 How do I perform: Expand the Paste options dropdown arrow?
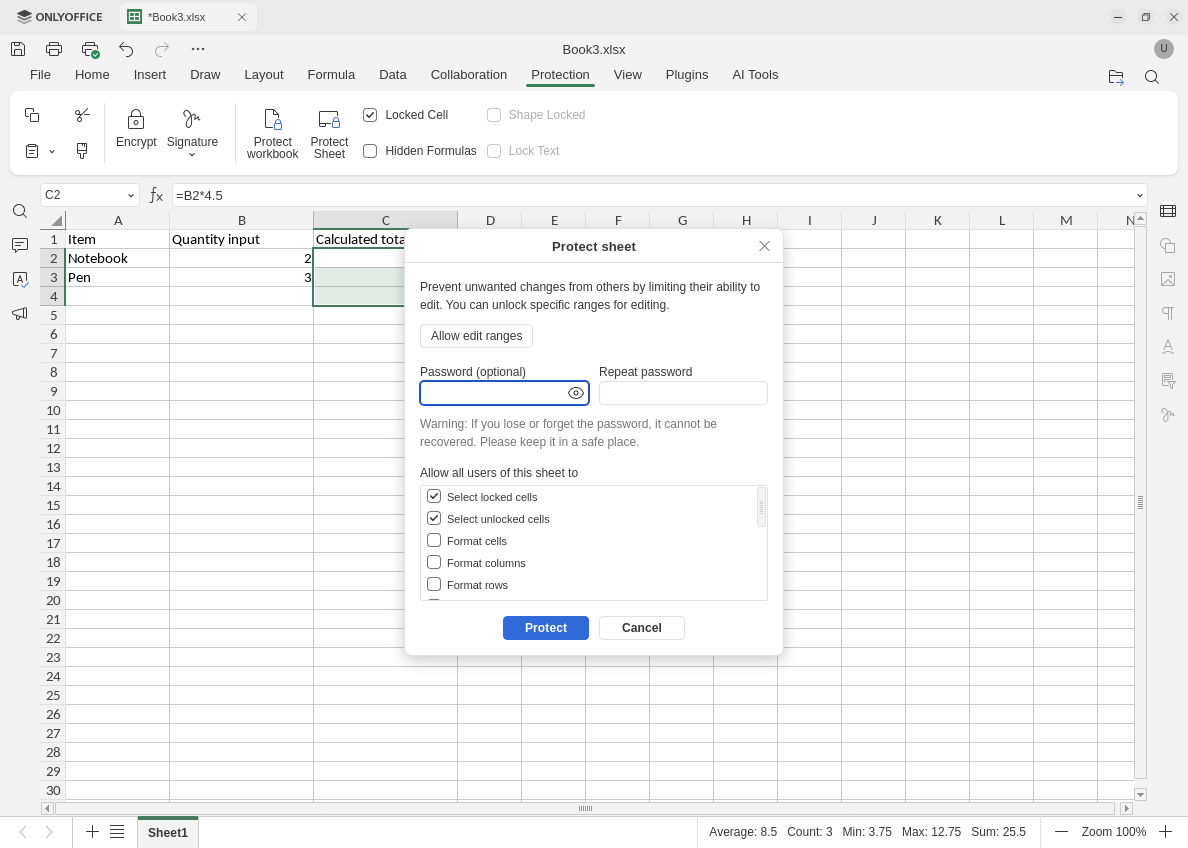[x=52, y=152]
